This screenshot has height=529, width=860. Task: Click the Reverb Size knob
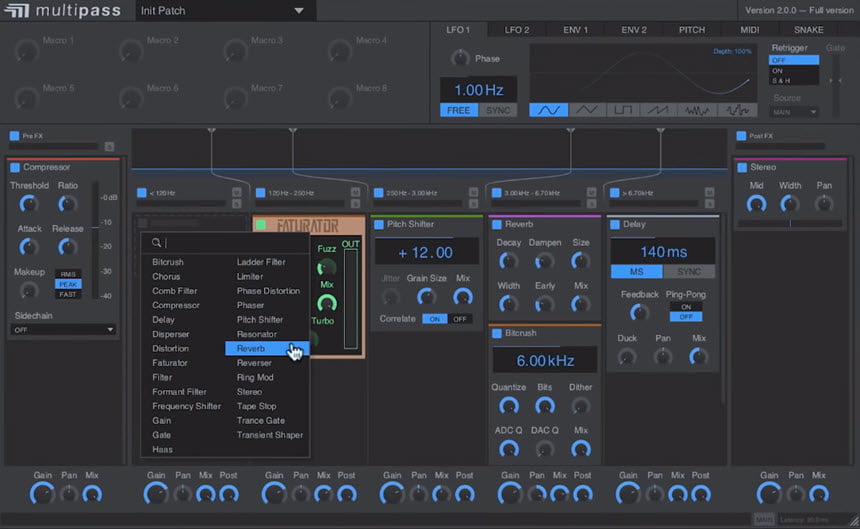580,261
